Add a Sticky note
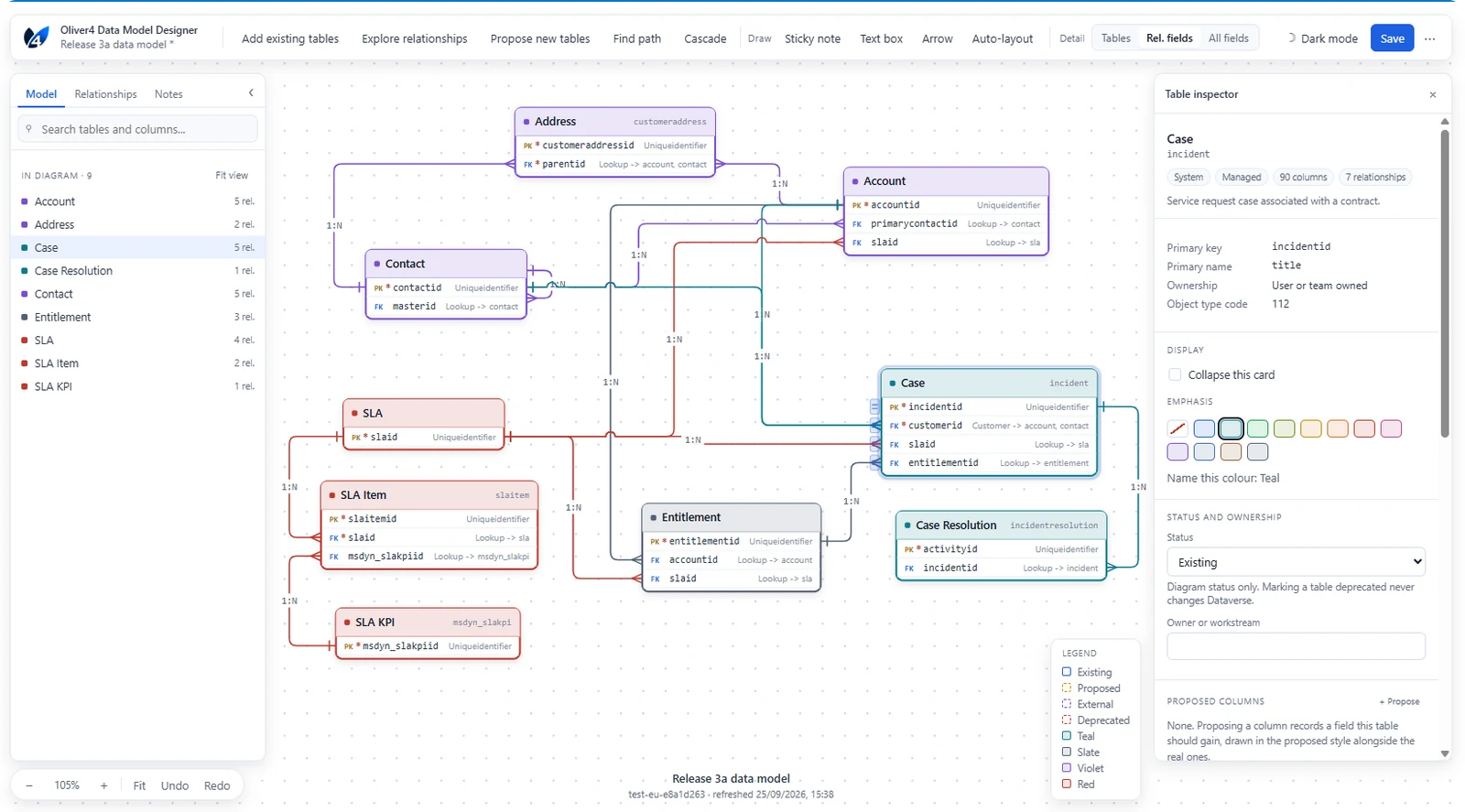This screenshot has width=1465, height=812. point(812,38)
